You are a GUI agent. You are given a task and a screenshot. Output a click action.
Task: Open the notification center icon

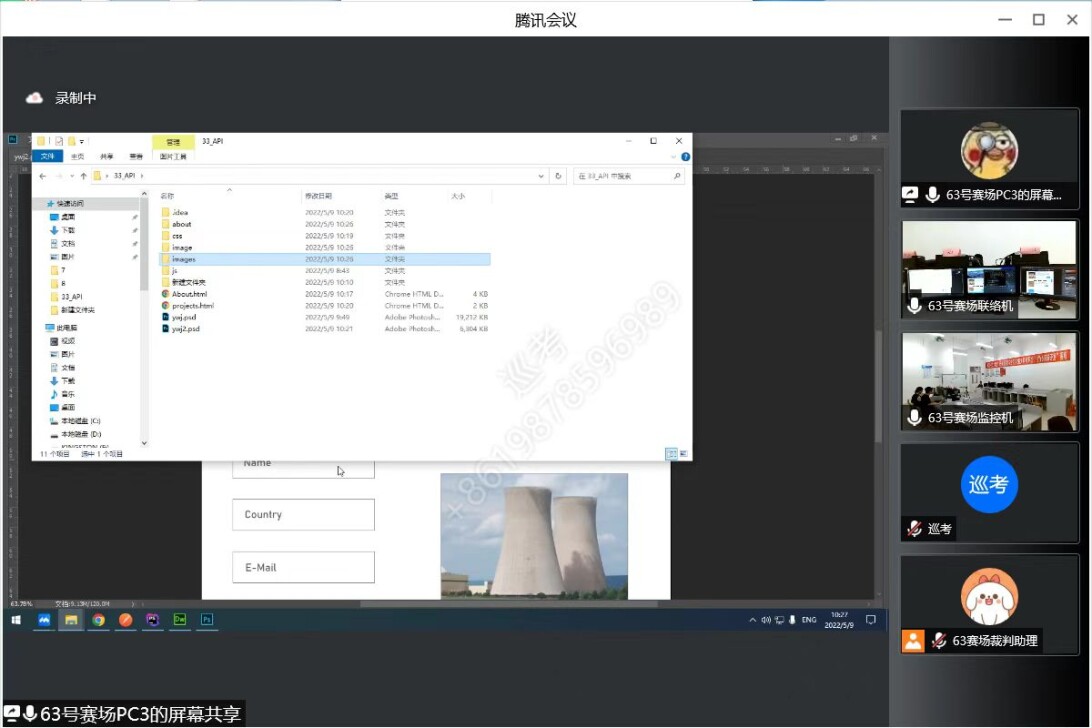871,620
